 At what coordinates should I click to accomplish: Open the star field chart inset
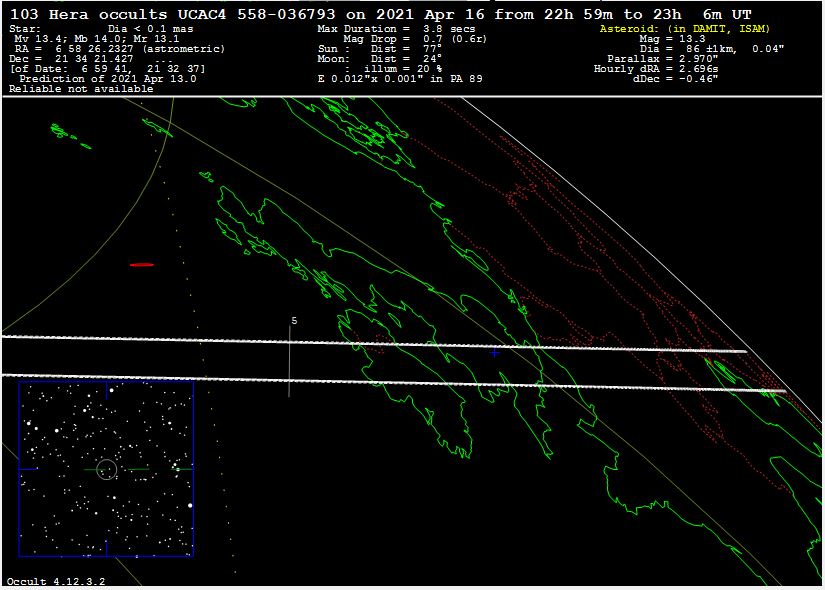[x=105, y=468]
